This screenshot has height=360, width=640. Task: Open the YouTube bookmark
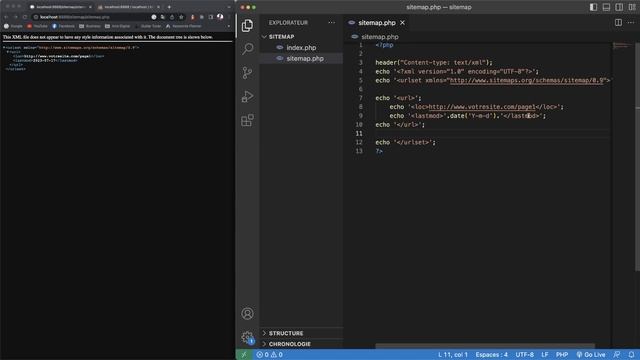[37, 26]
